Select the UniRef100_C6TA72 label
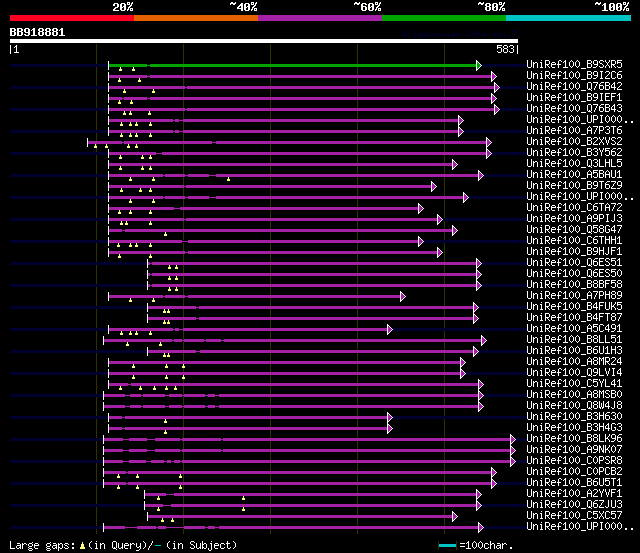The width and height of the screenshot is (640, 553). click(574, 208)
